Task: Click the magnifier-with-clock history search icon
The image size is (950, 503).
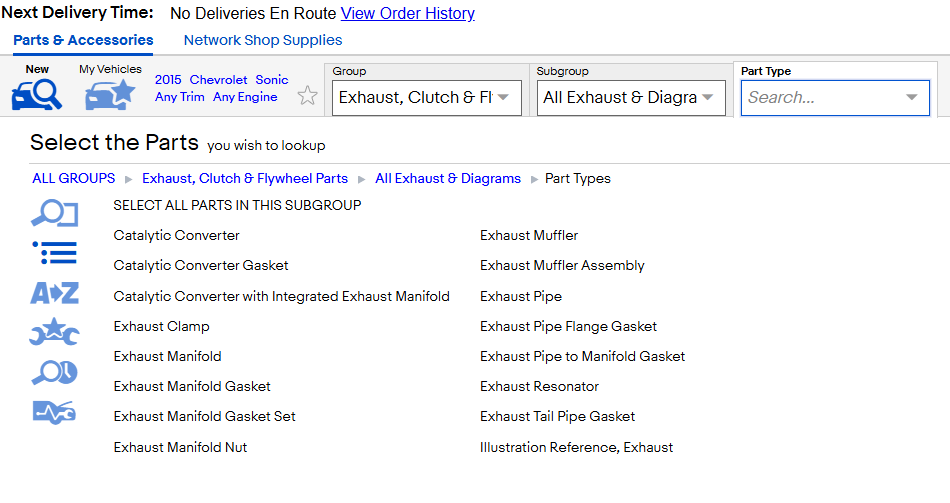Action: [55, 373]
